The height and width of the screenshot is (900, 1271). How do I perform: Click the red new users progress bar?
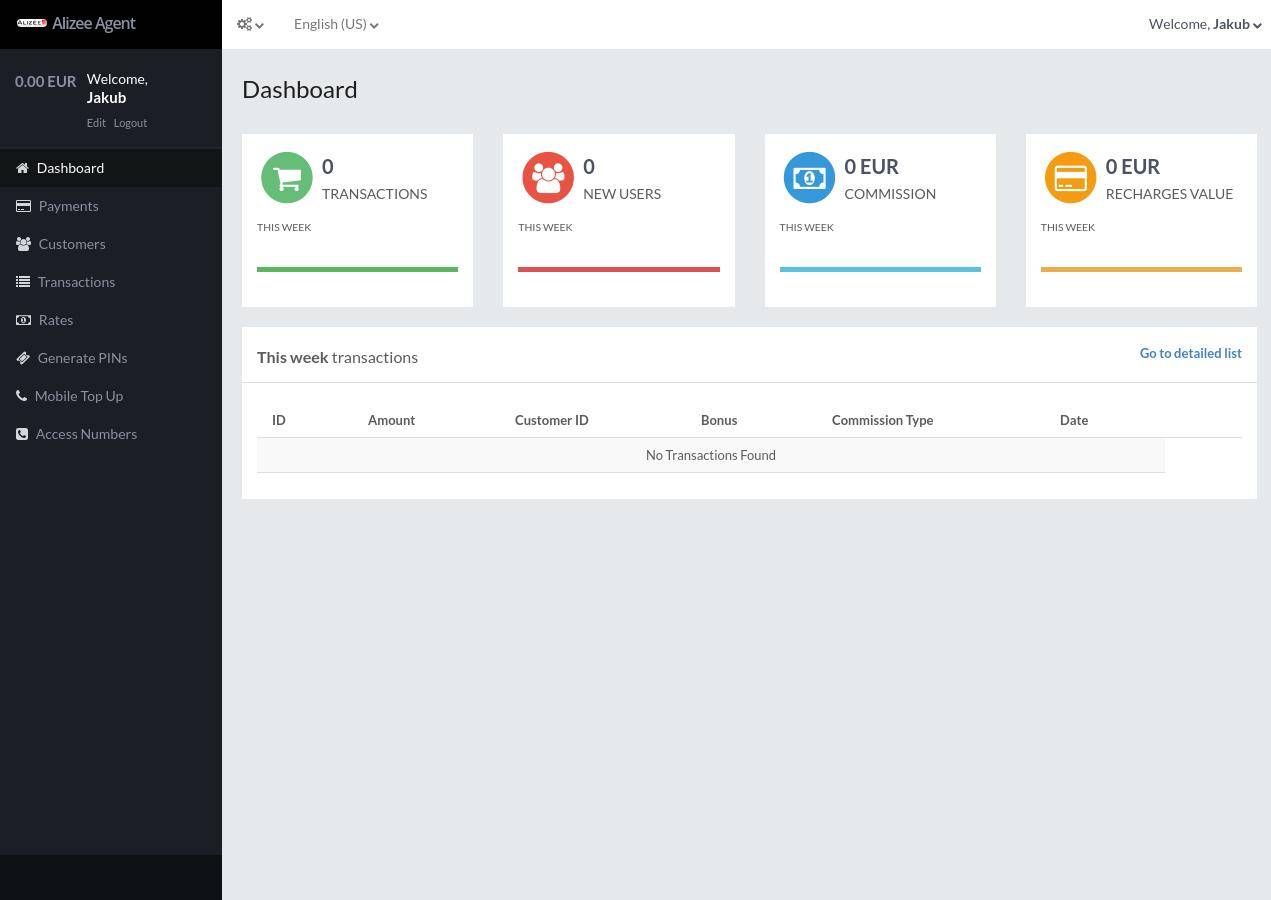point(619,269)
